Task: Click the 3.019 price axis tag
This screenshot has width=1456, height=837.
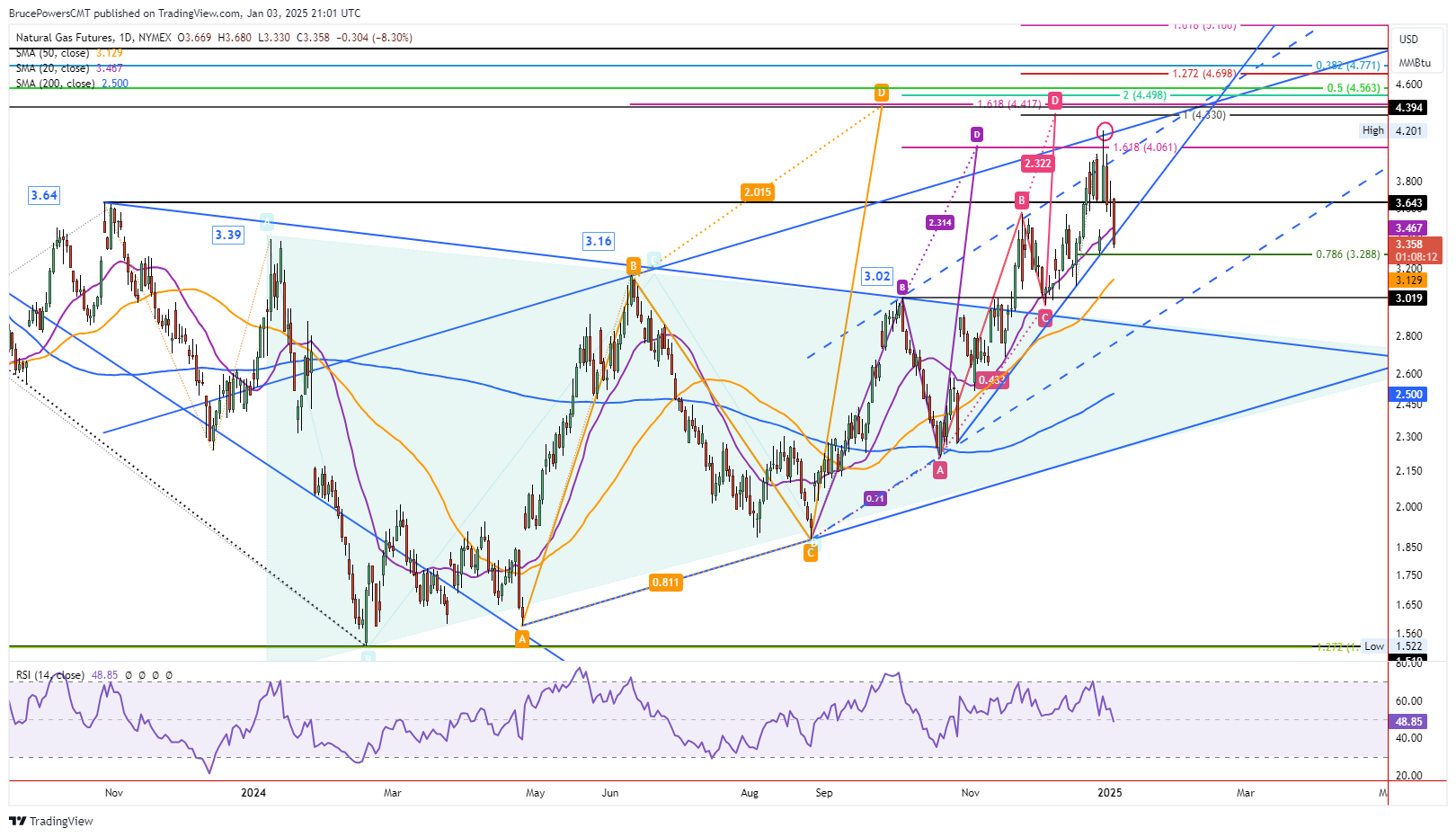Action: (x=1408, y=298)
